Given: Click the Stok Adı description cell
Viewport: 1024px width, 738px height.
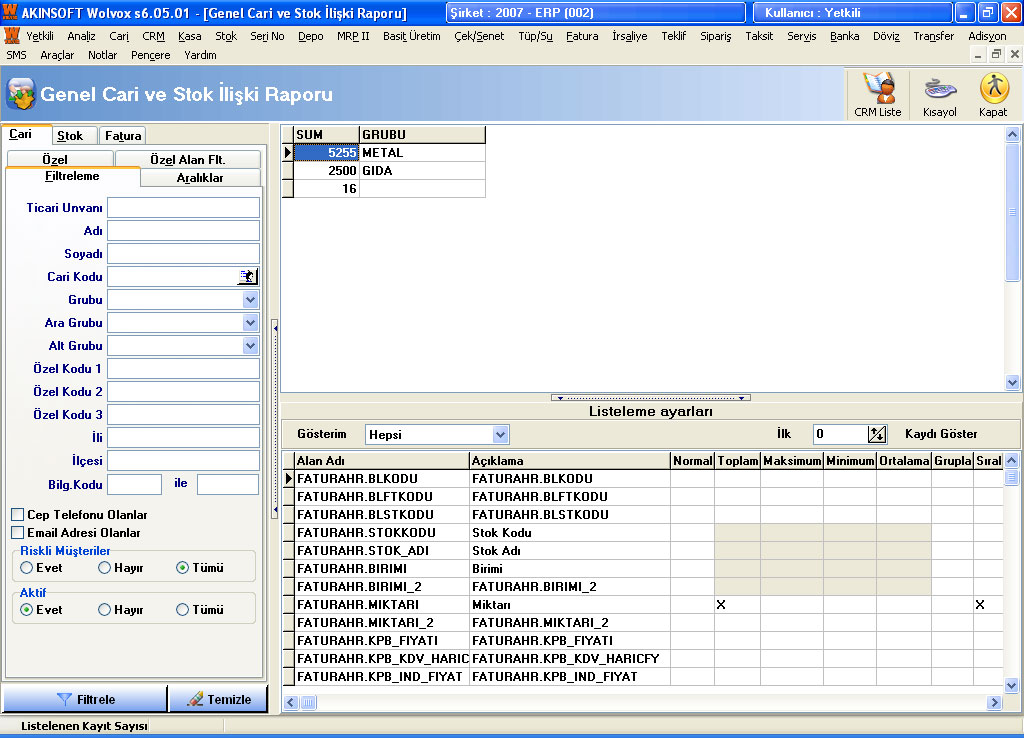Looking at the screenshot, I should [x=569, y=551].
